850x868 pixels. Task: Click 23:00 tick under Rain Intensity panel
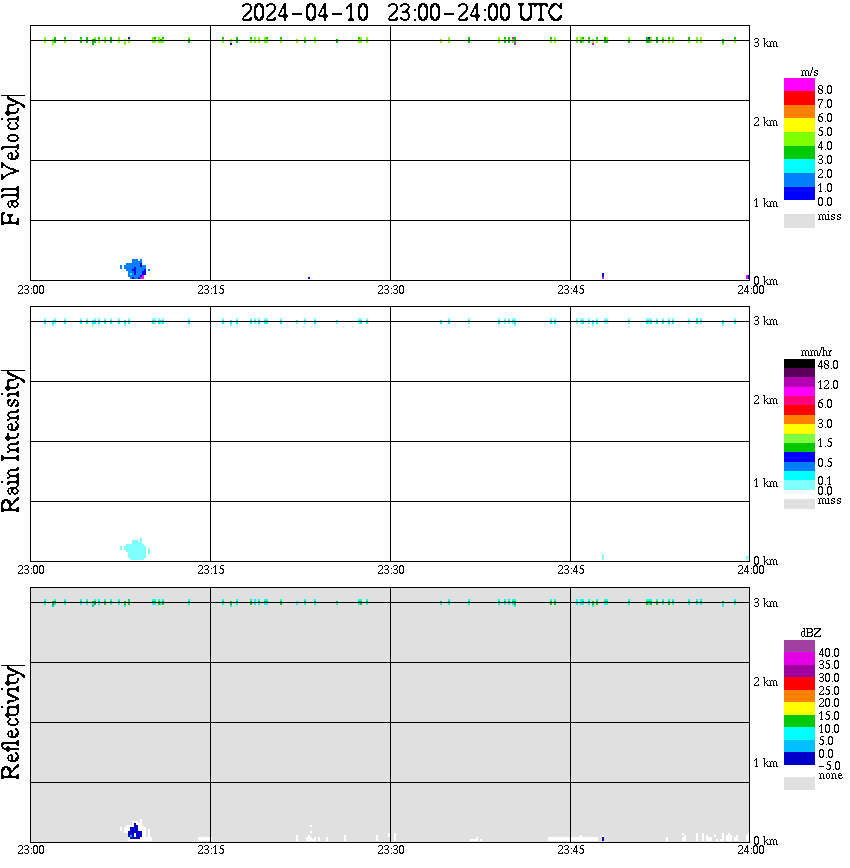click(31, 570)
